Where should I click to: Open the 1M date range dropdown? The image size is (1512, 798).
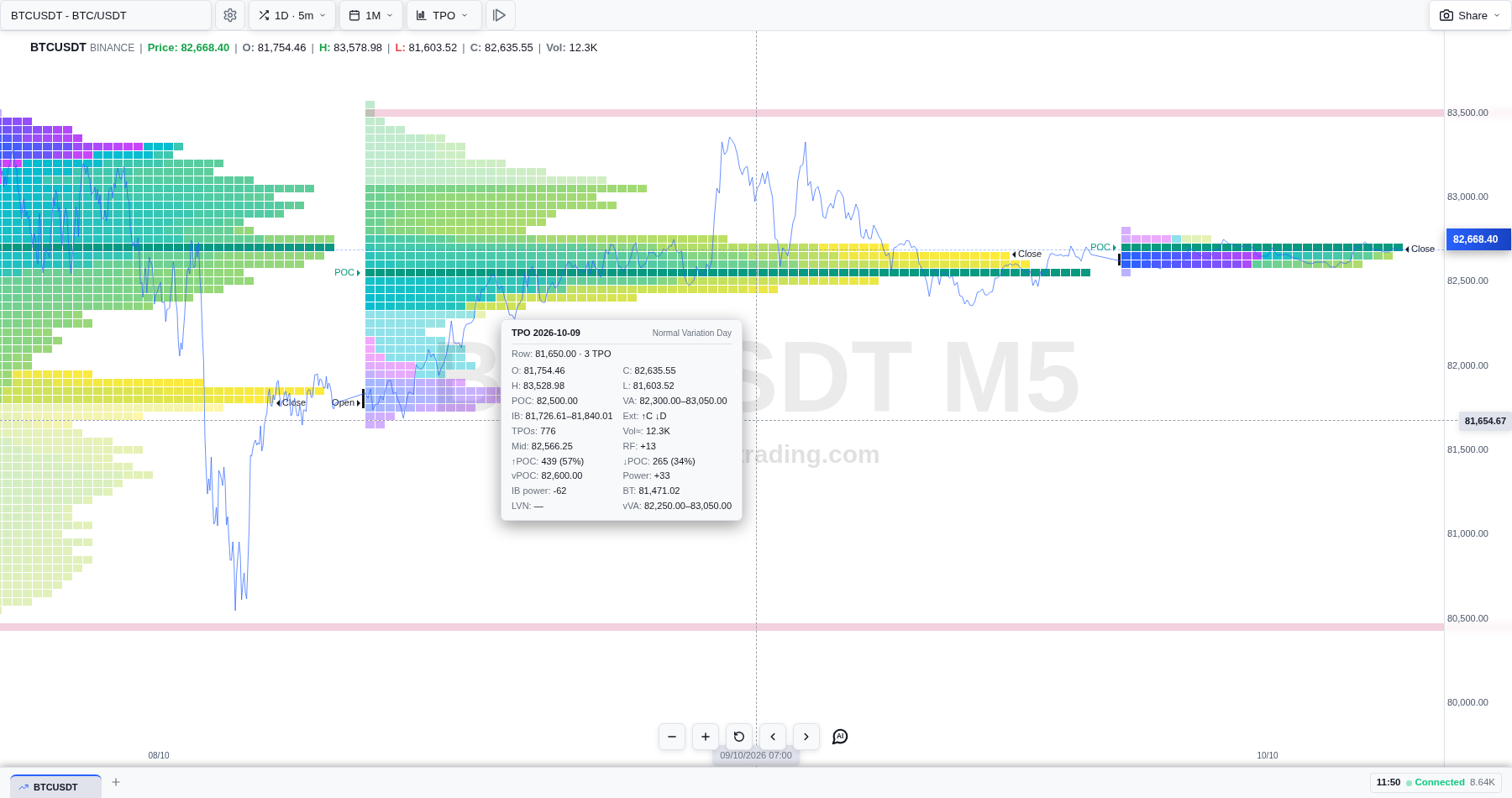371,15
